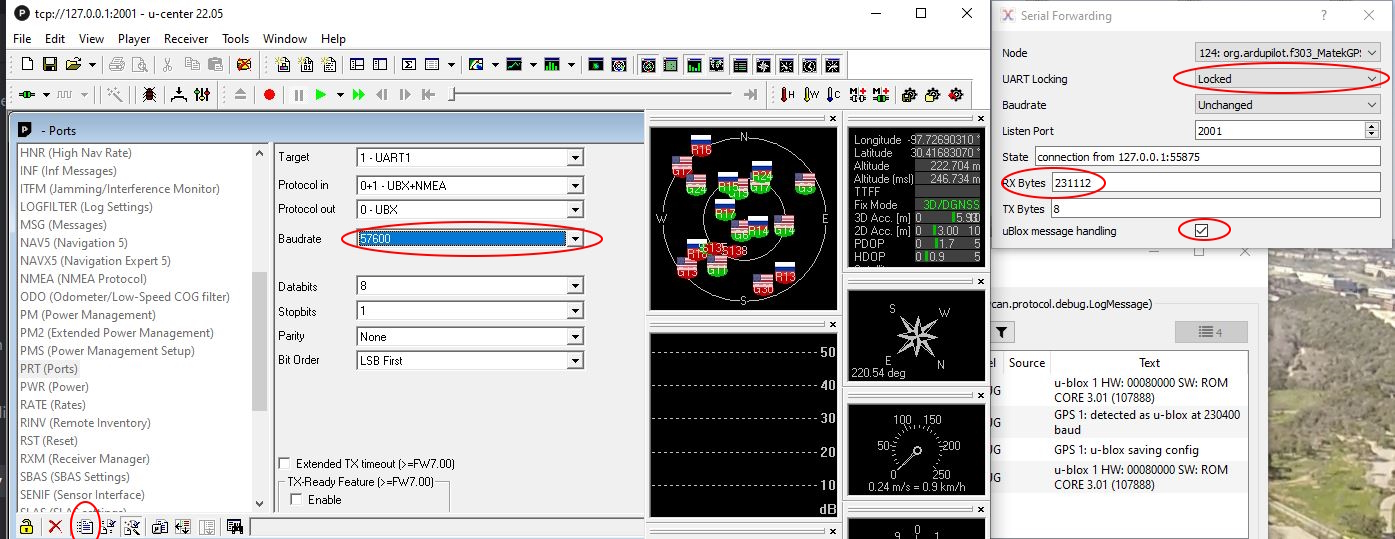Click the Hotstart thermometer H icon
The width and height of the screenshot is (1395, 539).
(x=788, y=95)
